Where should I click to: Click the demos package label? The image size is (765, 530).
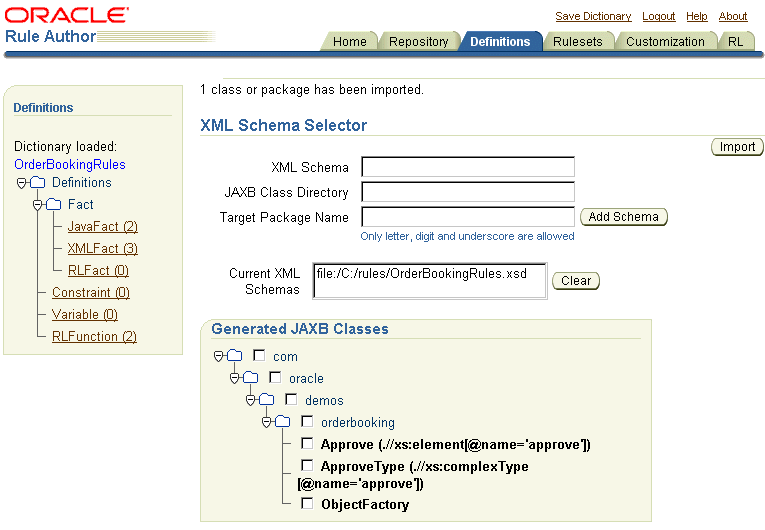(324, 401)
